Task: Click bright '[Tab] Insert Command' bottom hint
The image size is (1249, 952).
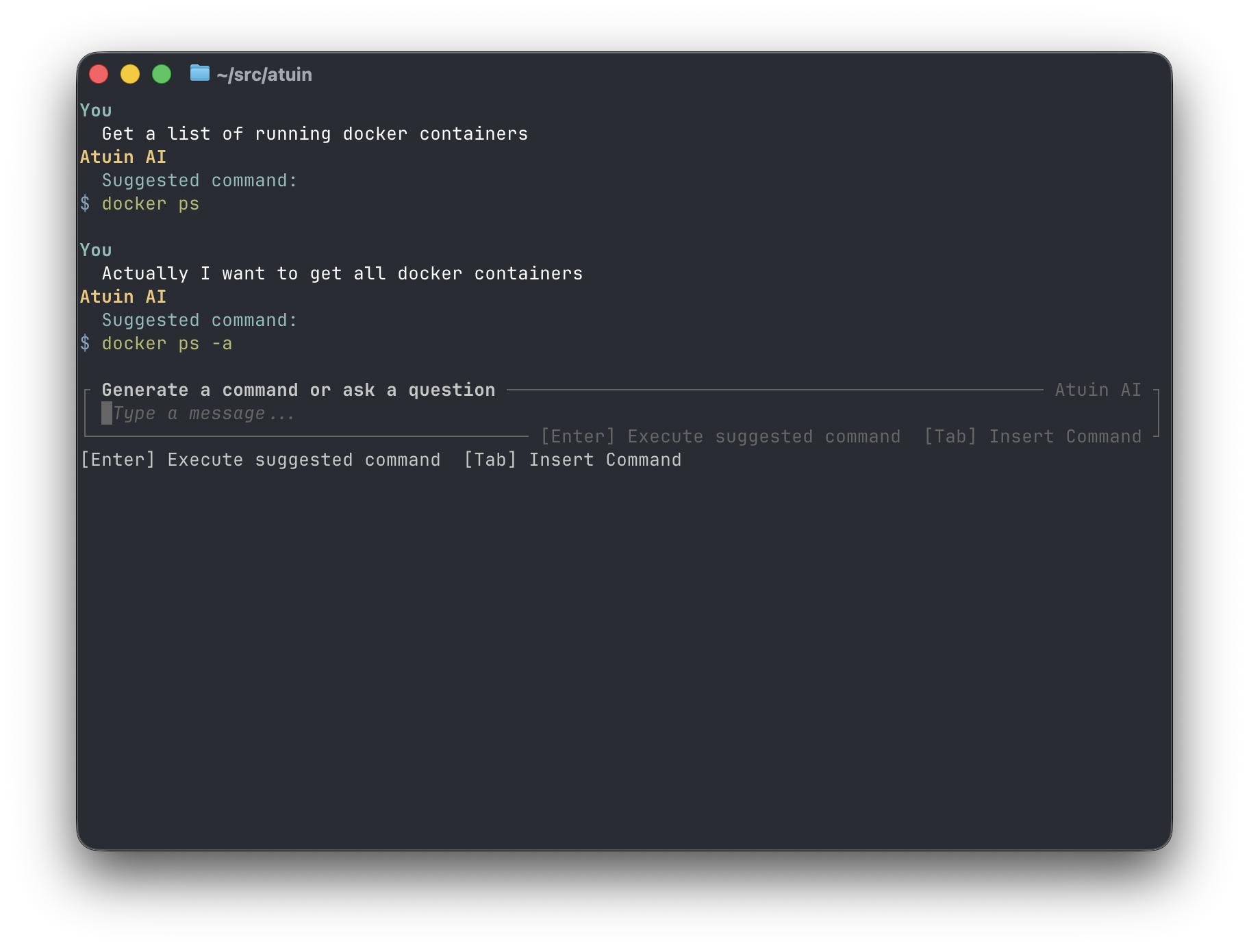Action: click(x=572, y=460)
